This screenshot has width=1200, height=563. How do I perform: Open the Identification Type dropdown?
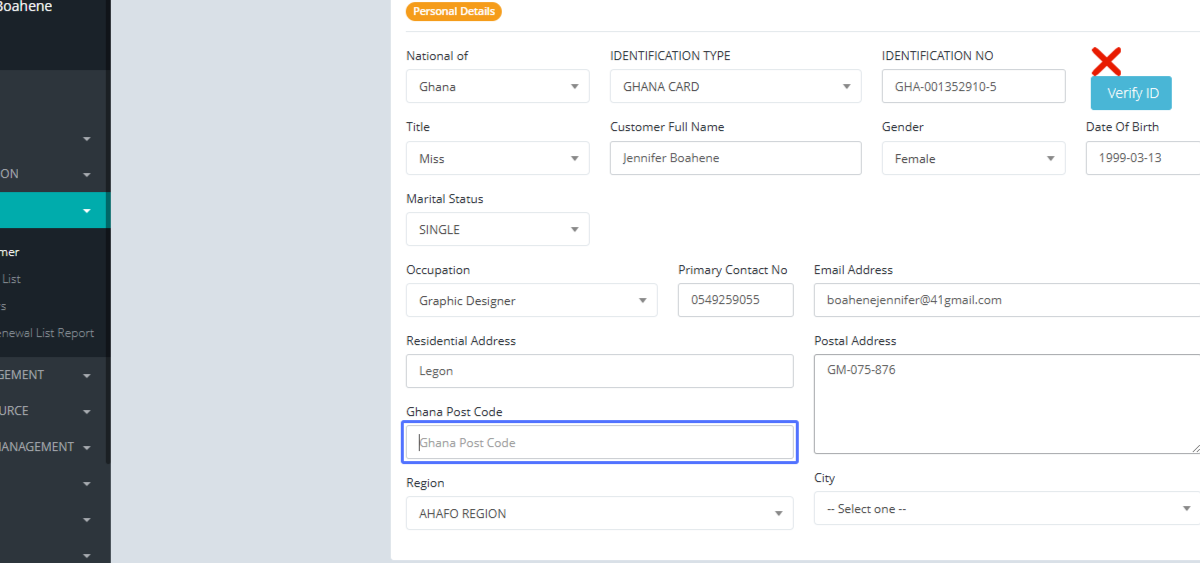[735, 87]
